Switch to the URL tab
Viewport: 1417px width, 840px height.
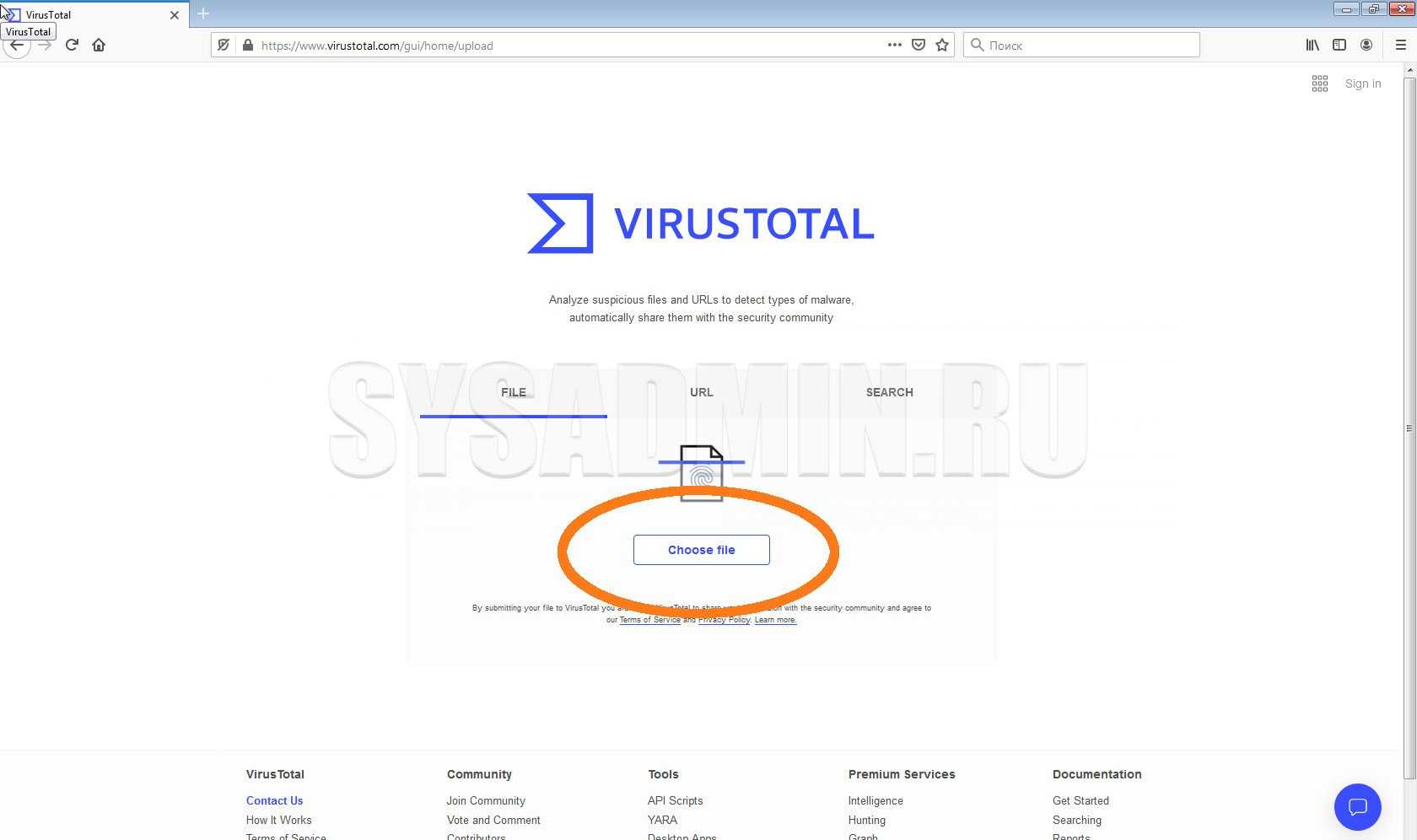click(701, 392)
